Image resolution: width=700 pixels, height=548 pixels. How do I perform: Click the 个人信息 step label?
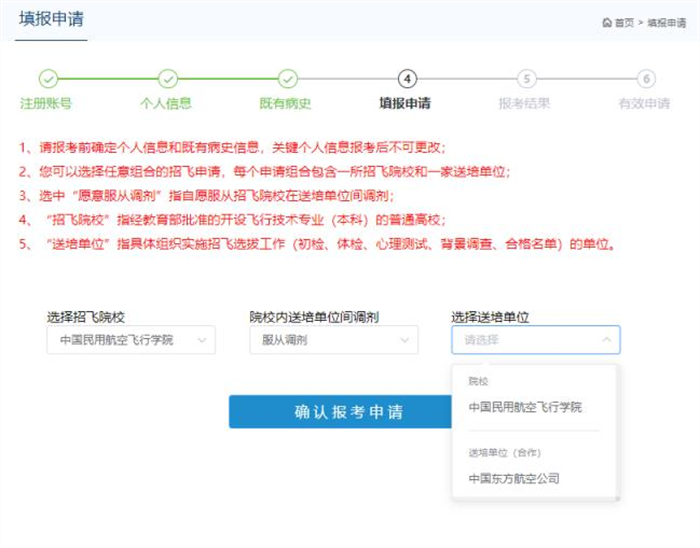(166, 103)
